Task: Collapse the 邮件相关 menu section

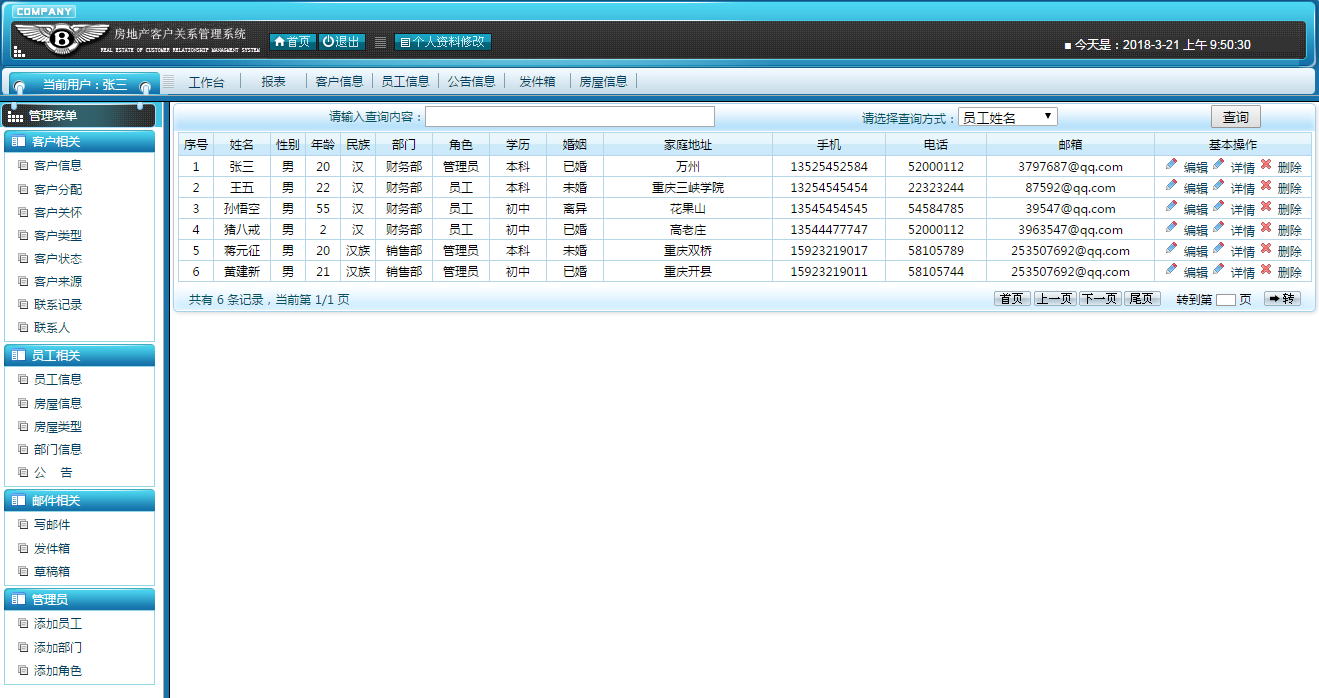Action: coord(80,501)
